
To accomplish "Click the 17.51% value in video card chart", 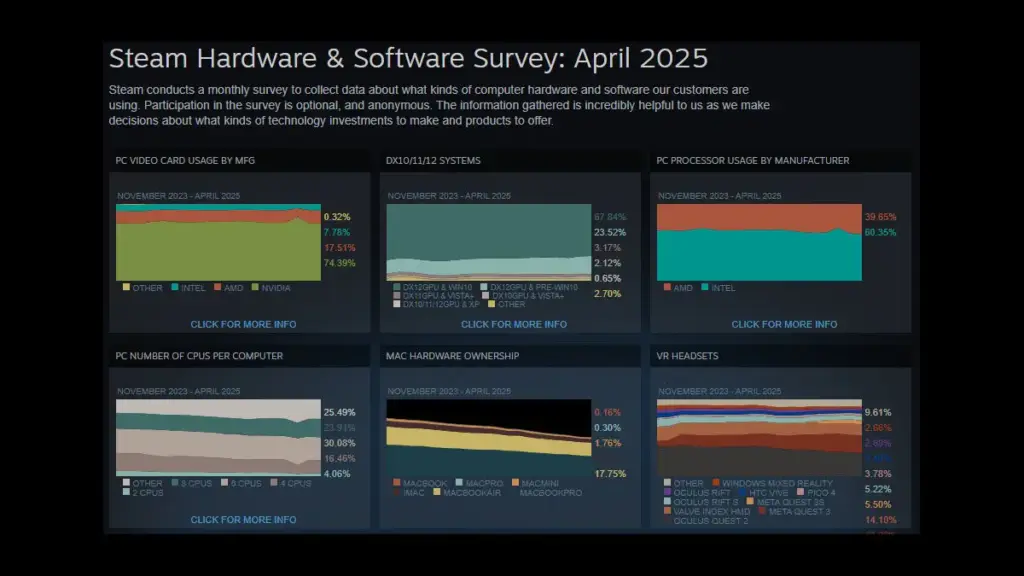I will click(x=340, y=248).
